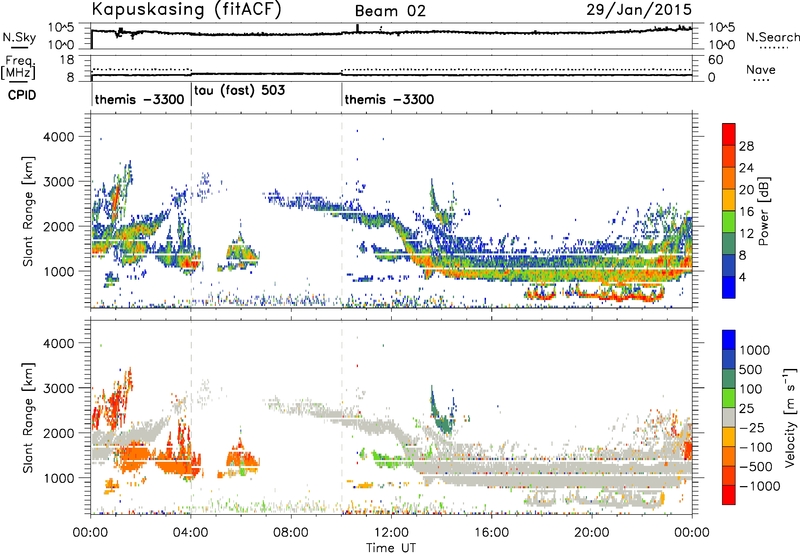This screenshot has height=554, width=800.
Task: Click the 'Kapuskasing (fitACF)' title text
Action: click(187, 10)
